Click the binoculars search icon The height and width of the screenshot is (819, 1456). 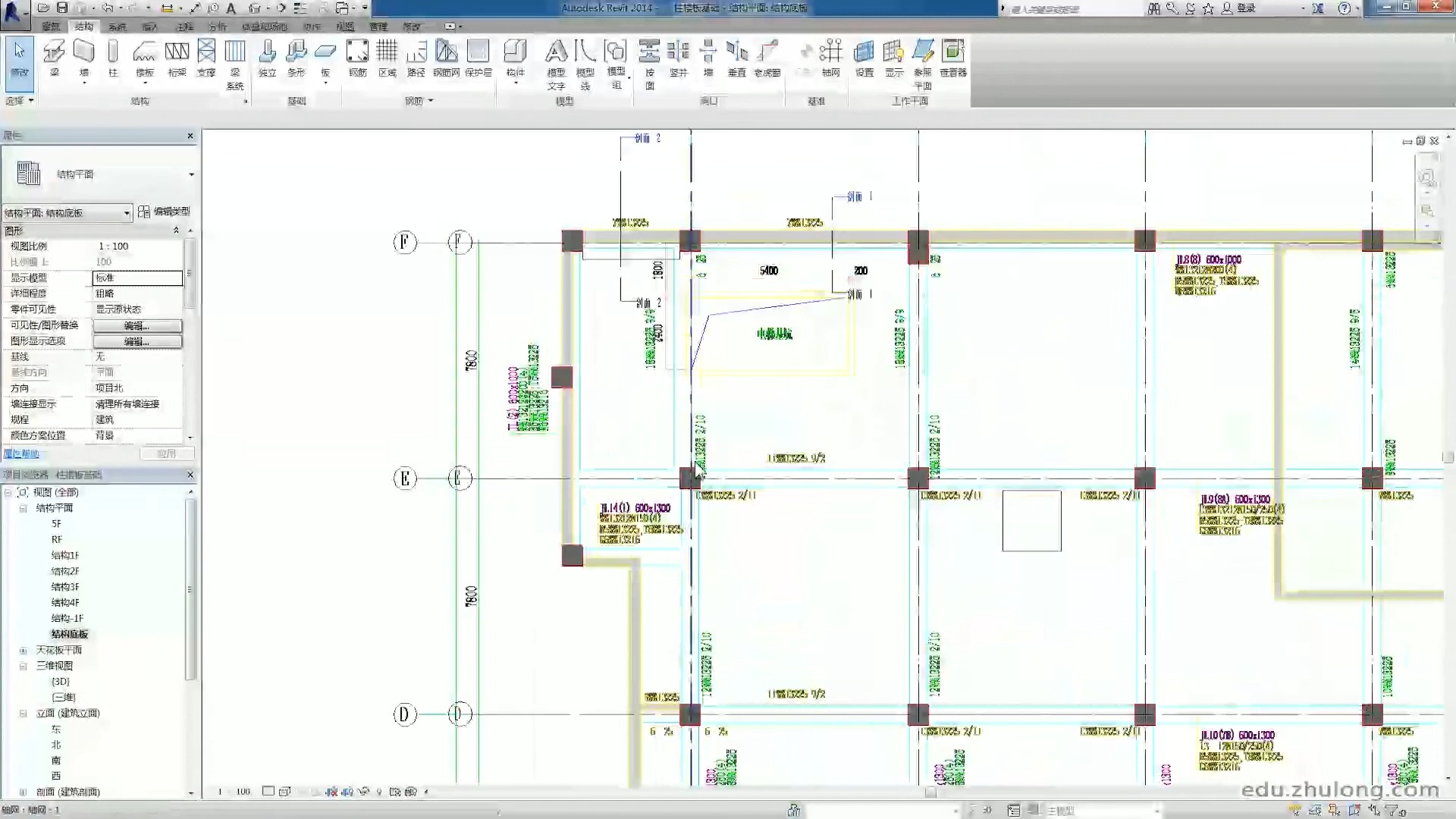pyautogui.click(x=1153, y=8)
